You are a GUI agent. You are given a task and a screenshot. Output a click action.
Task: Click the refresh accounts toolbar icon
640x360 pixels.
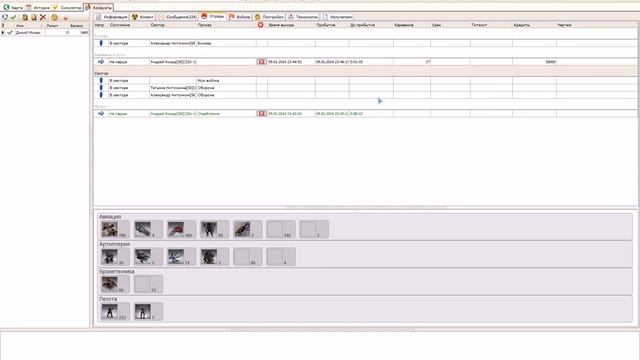click(5, 17)
